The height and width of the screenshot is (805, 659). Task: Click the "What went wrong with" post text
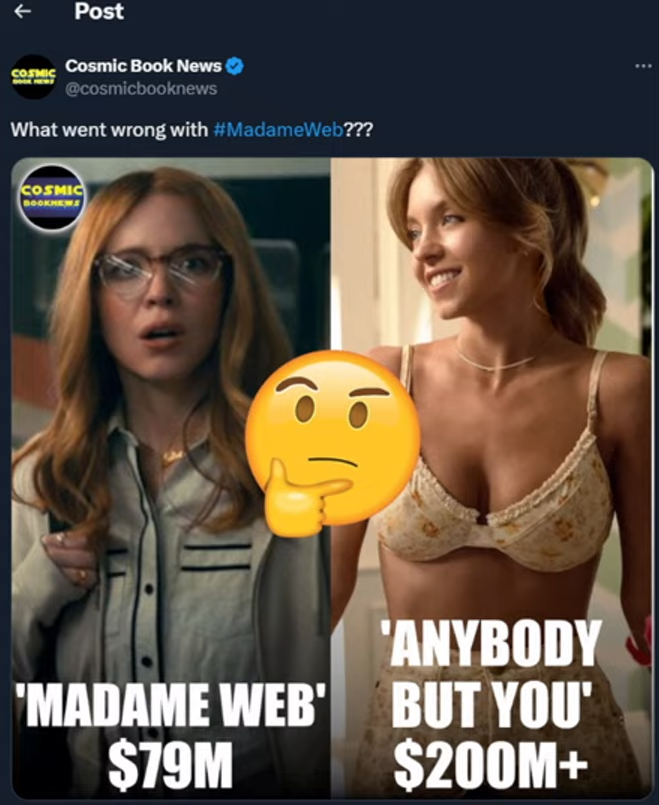coord(109,129)
